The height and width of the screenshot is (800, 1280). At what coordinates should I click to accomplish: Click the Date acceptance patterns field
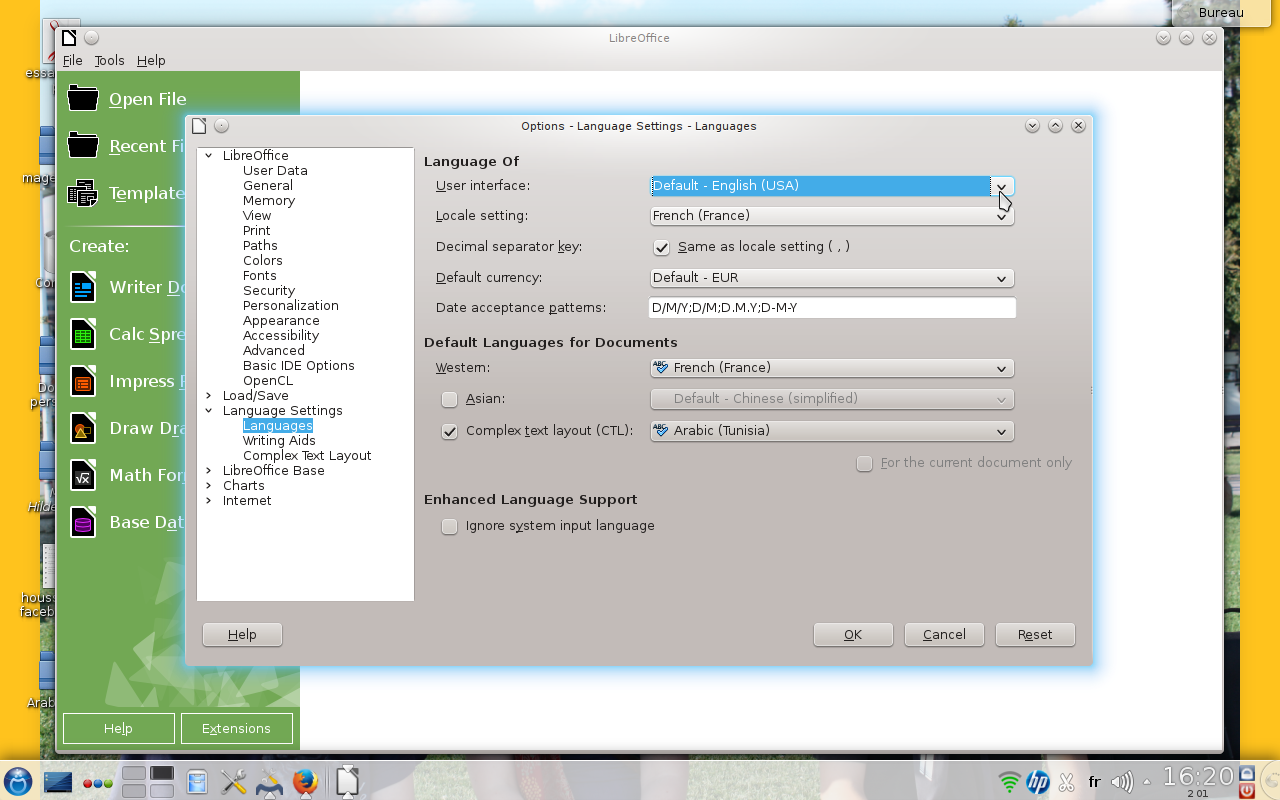[x=832, y=308]
